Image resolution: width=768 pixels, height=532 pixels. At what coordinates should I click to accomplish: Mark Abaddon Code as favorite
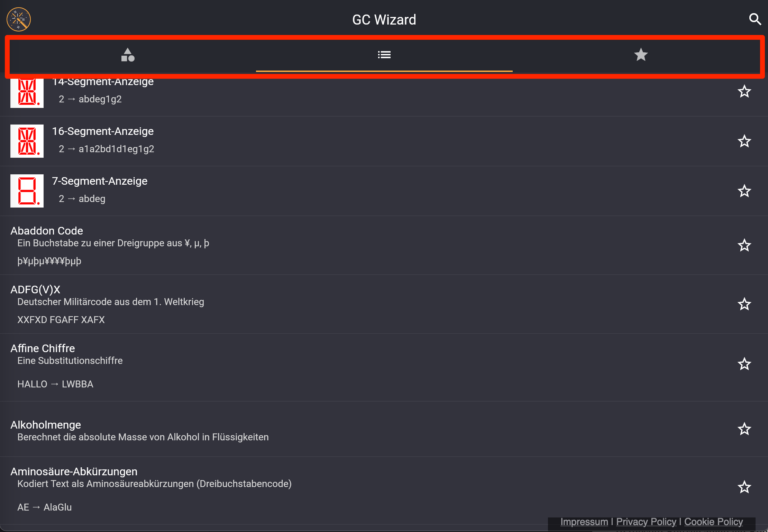click(x=744, y=245)
